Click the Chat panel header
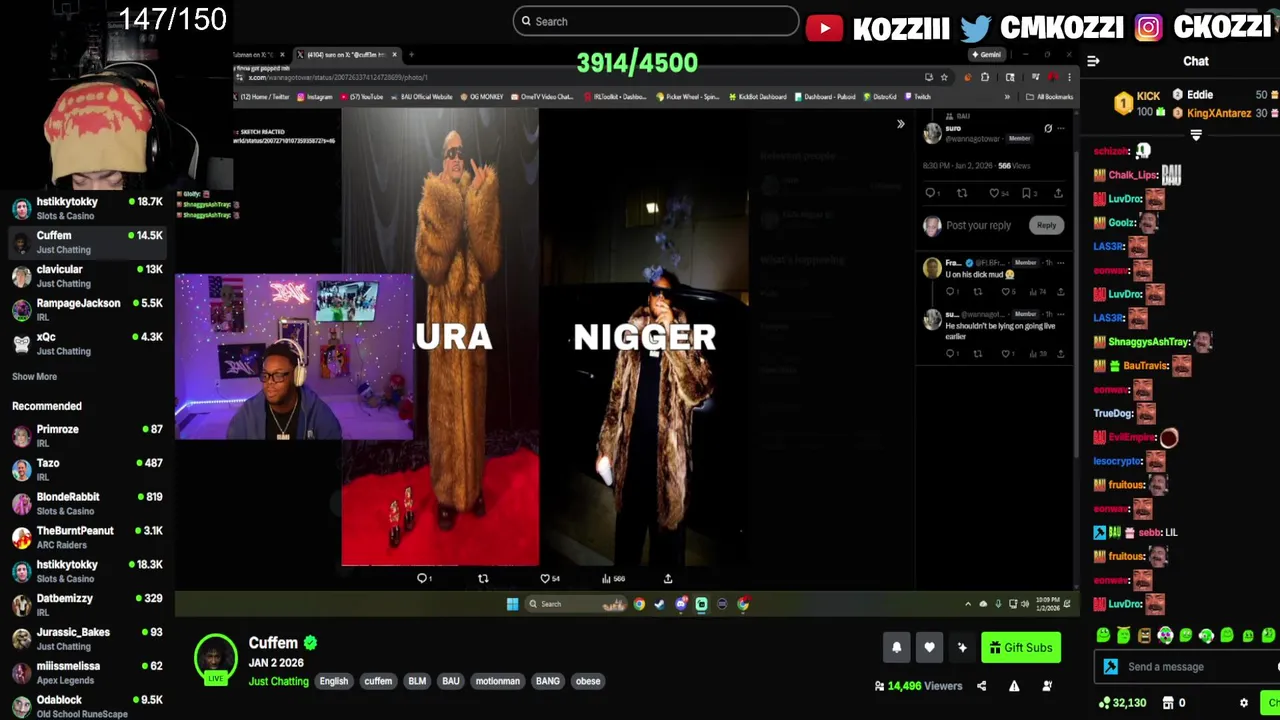Image resolution: width=1280 pixels, height=720 pixels. [1196, 61]
